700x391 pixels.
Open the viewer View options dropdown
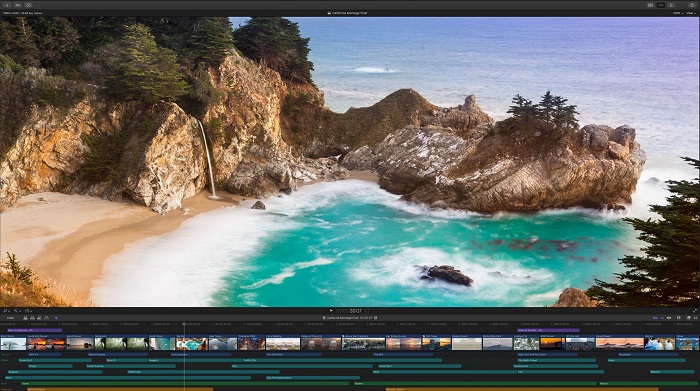coord(691,13)
